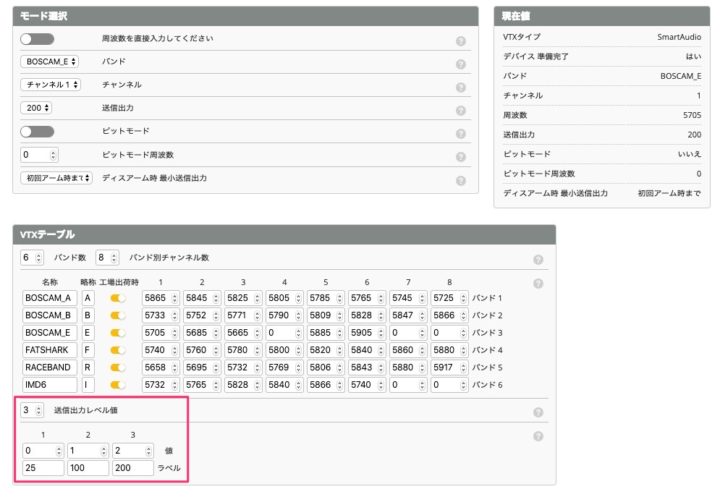Click help icon beside バンド row

(x=461, y=64)
